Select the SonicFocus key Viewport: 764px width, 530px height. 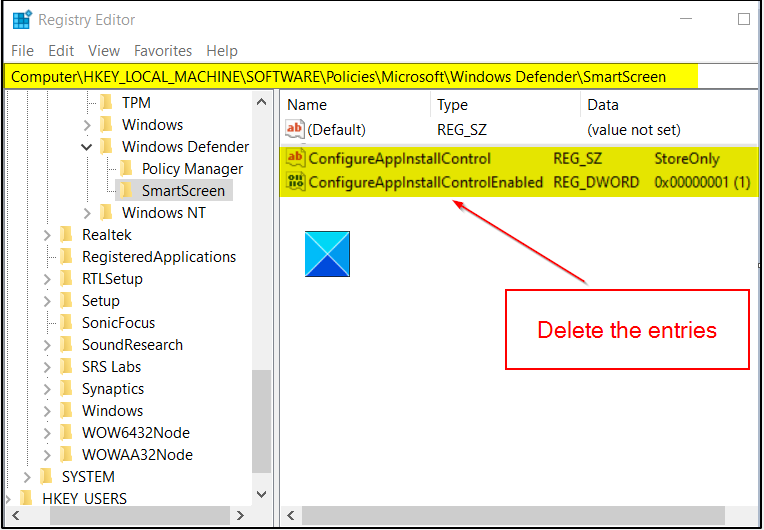point(118,322)
